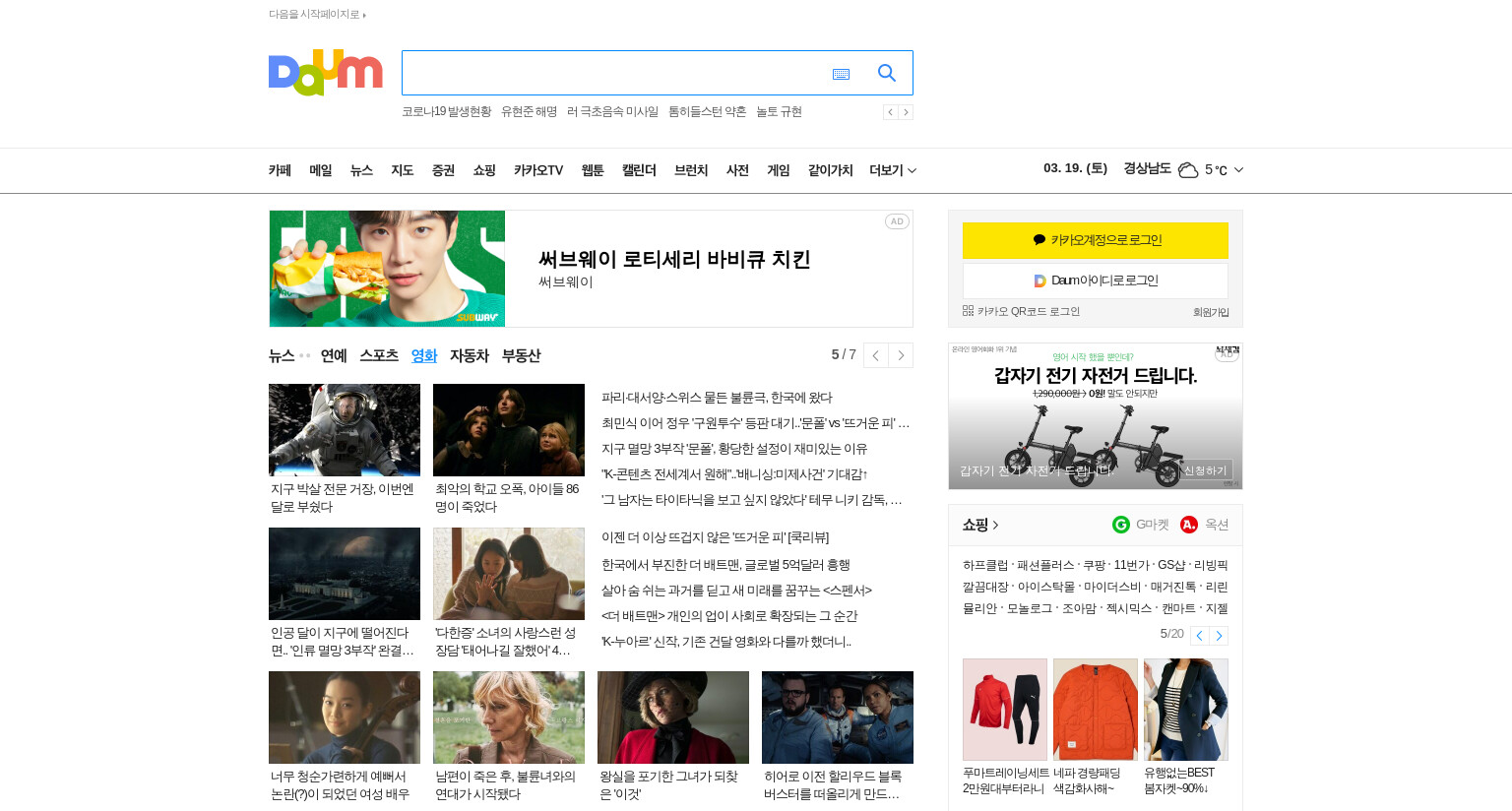The image size is (1512, 811).
Task: Log in with Daum아이디 button
Action: coord(1096,281)
